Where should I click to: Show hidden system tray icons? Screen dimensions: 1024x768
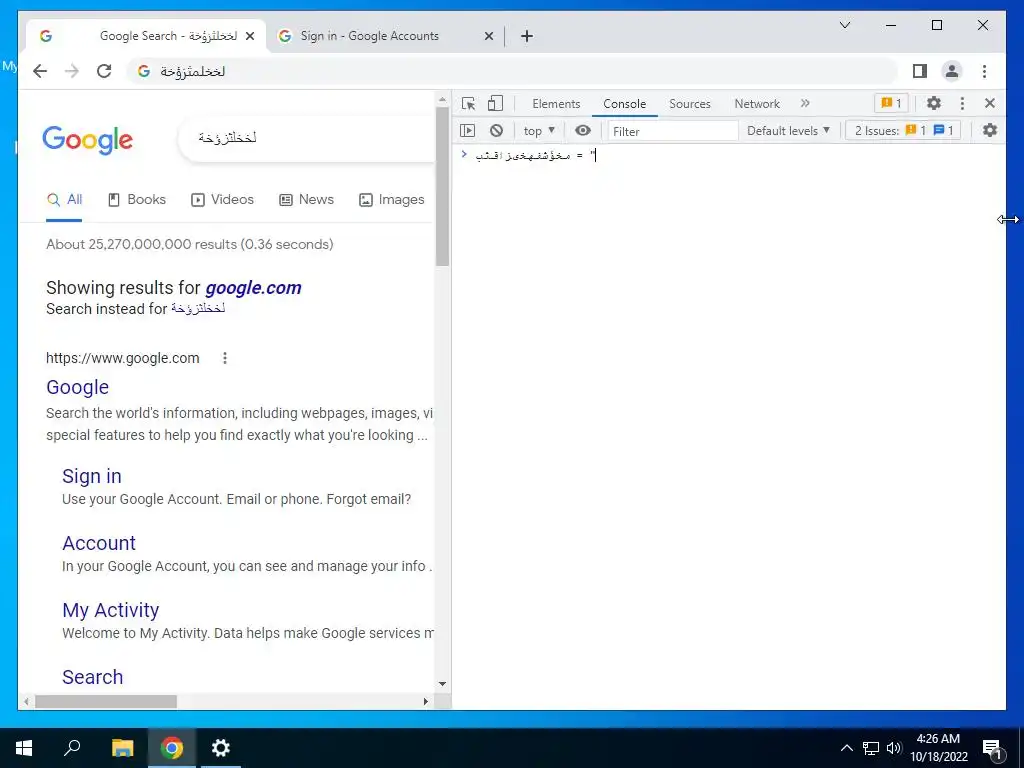(846, 748)
